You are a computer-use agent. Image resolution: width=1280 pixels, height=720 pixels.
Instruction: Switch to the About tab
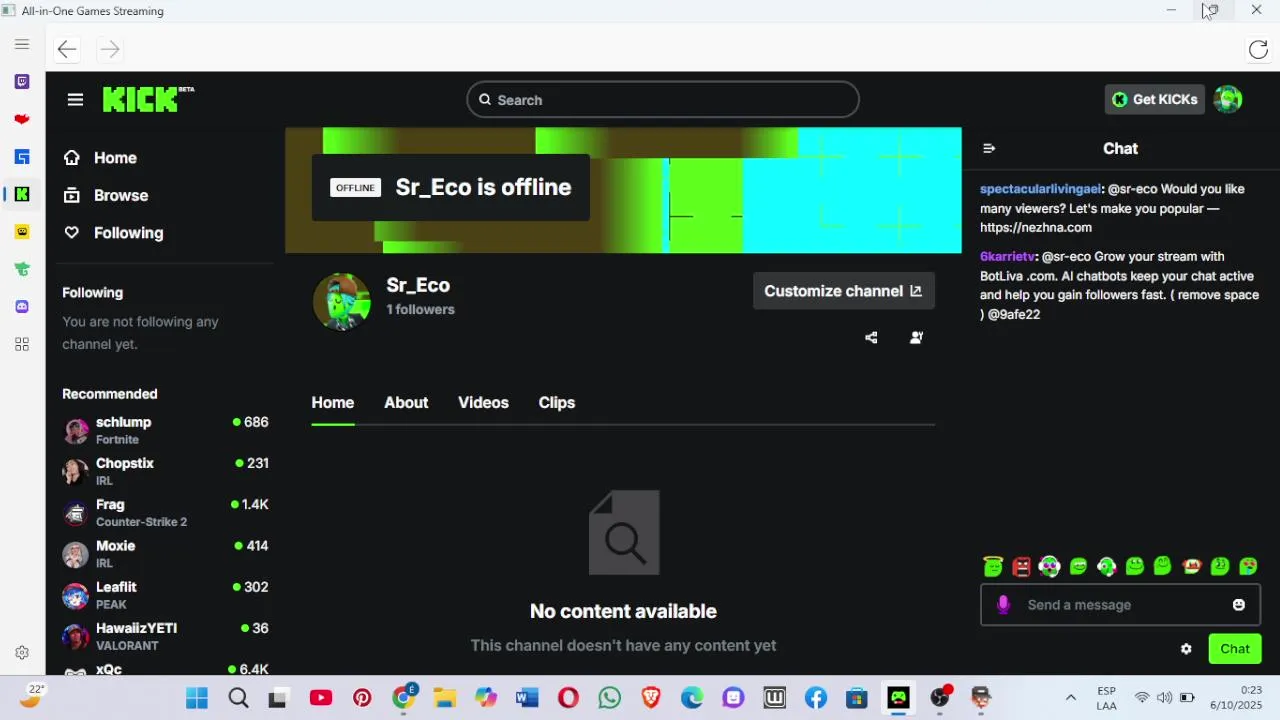406,402
